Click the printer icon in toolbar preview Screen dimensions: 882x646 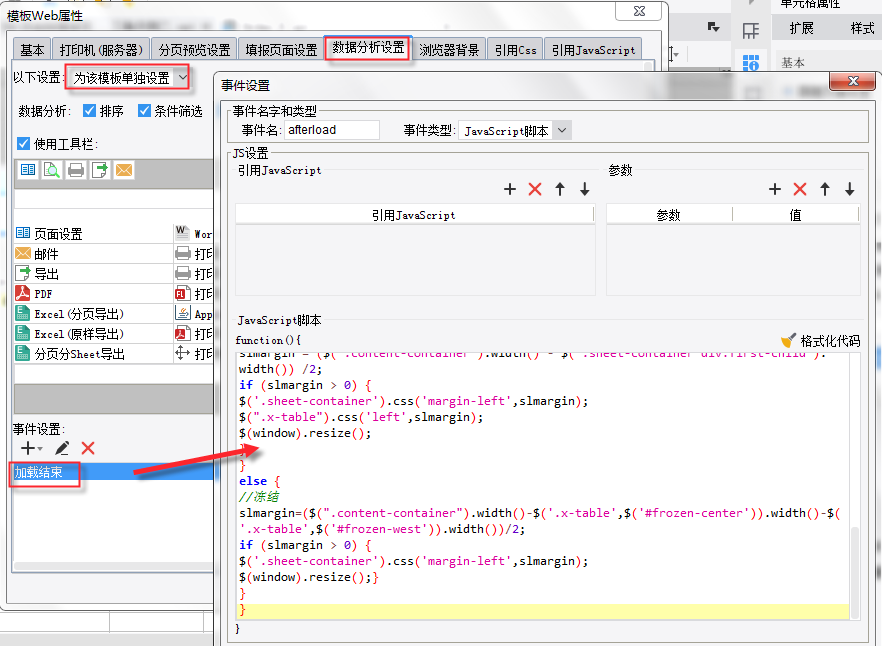tap(76, 169)
